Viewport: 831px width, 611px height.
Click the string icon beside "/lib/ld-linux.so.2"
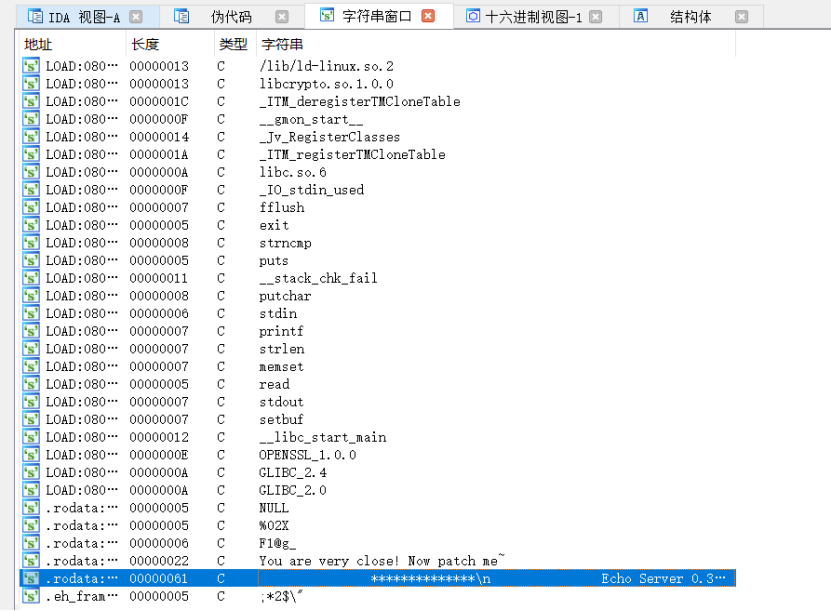coord(30,66)
